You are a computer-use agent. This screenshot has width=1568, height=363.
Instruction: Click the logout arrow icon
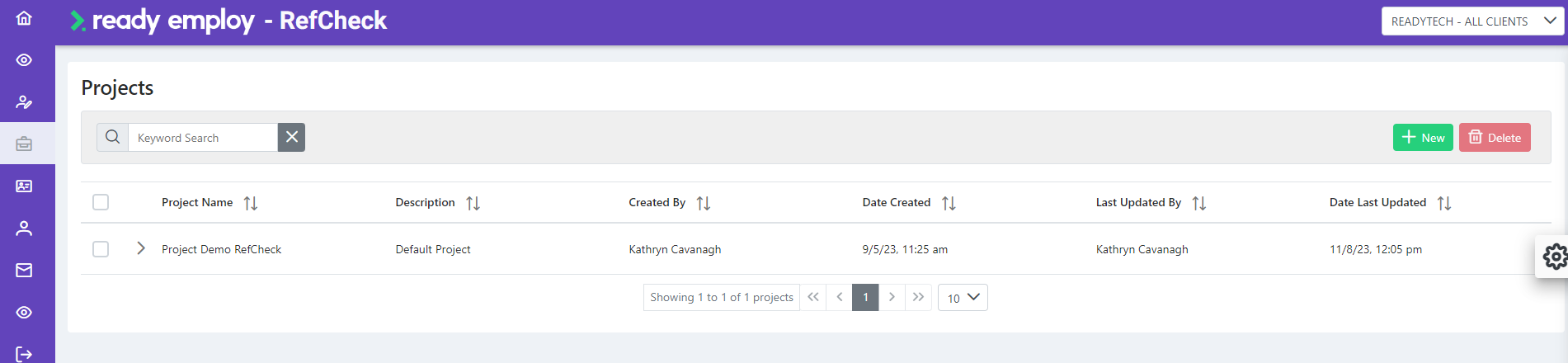24,354
